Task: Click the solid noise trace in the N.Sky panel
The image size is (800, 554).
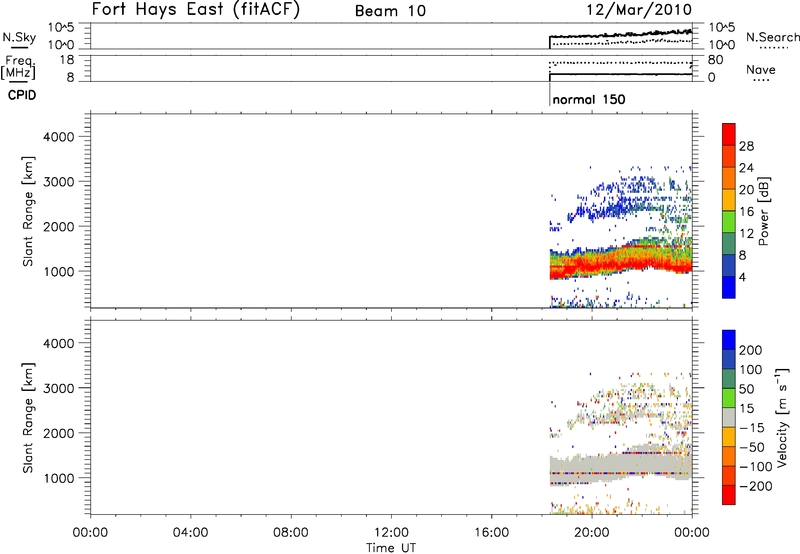Action: pyautogui.click(x=620, y=35)
